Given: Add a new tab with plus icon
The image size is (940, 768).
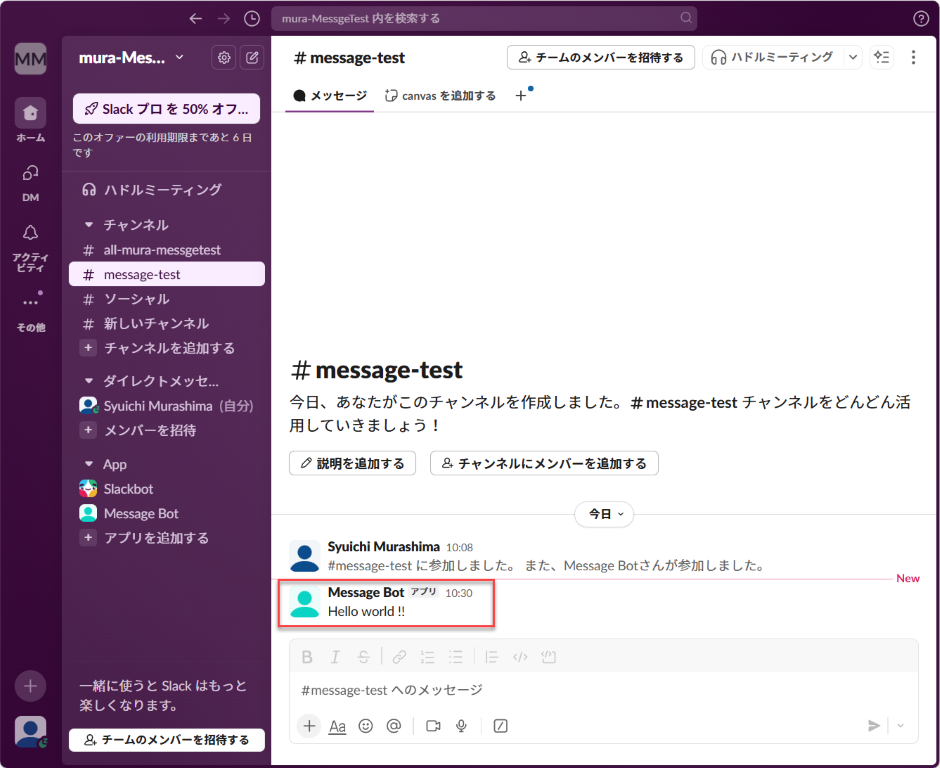Looking at the screenshot, I should point(521,95).
